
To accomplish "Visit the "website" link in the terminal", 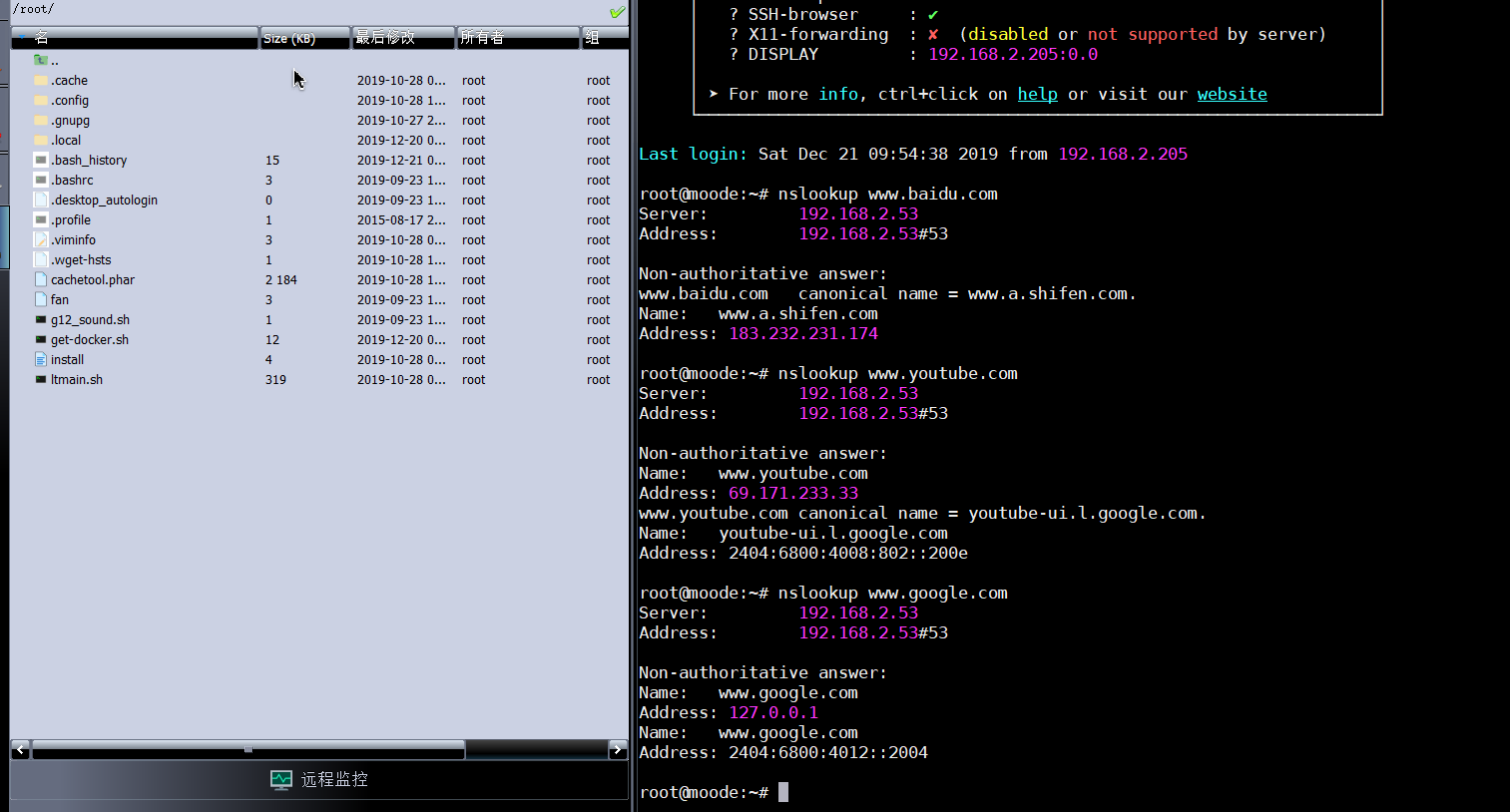I will [1232, 93].
